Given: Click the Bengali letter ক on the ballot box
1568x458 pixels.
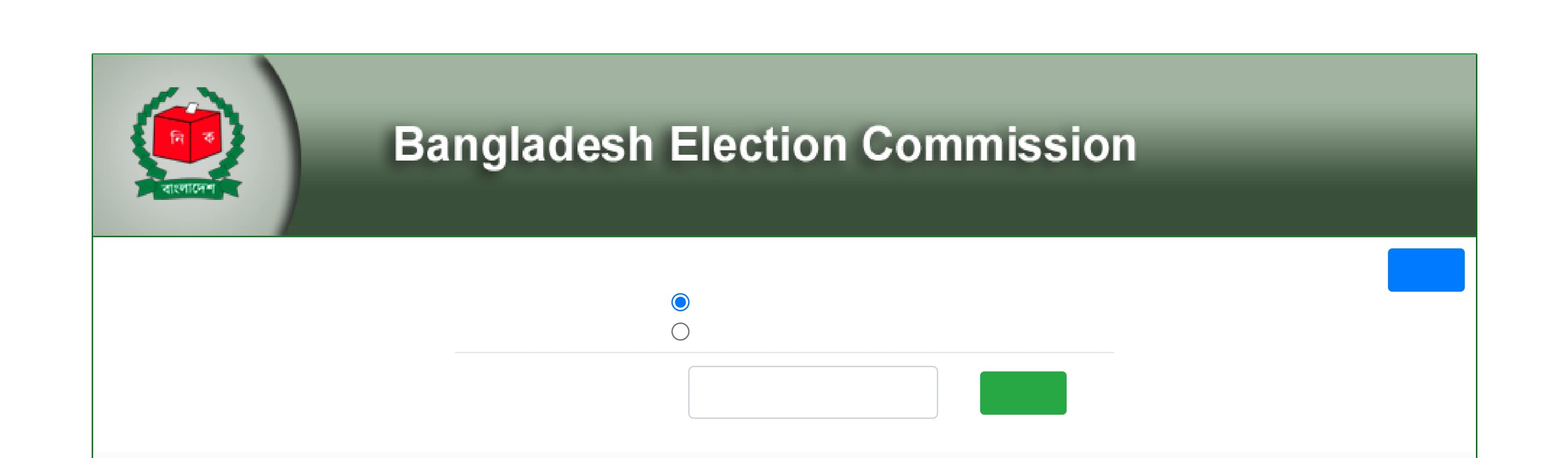Looking at the screenshot, I should click(x=209, y=138).
